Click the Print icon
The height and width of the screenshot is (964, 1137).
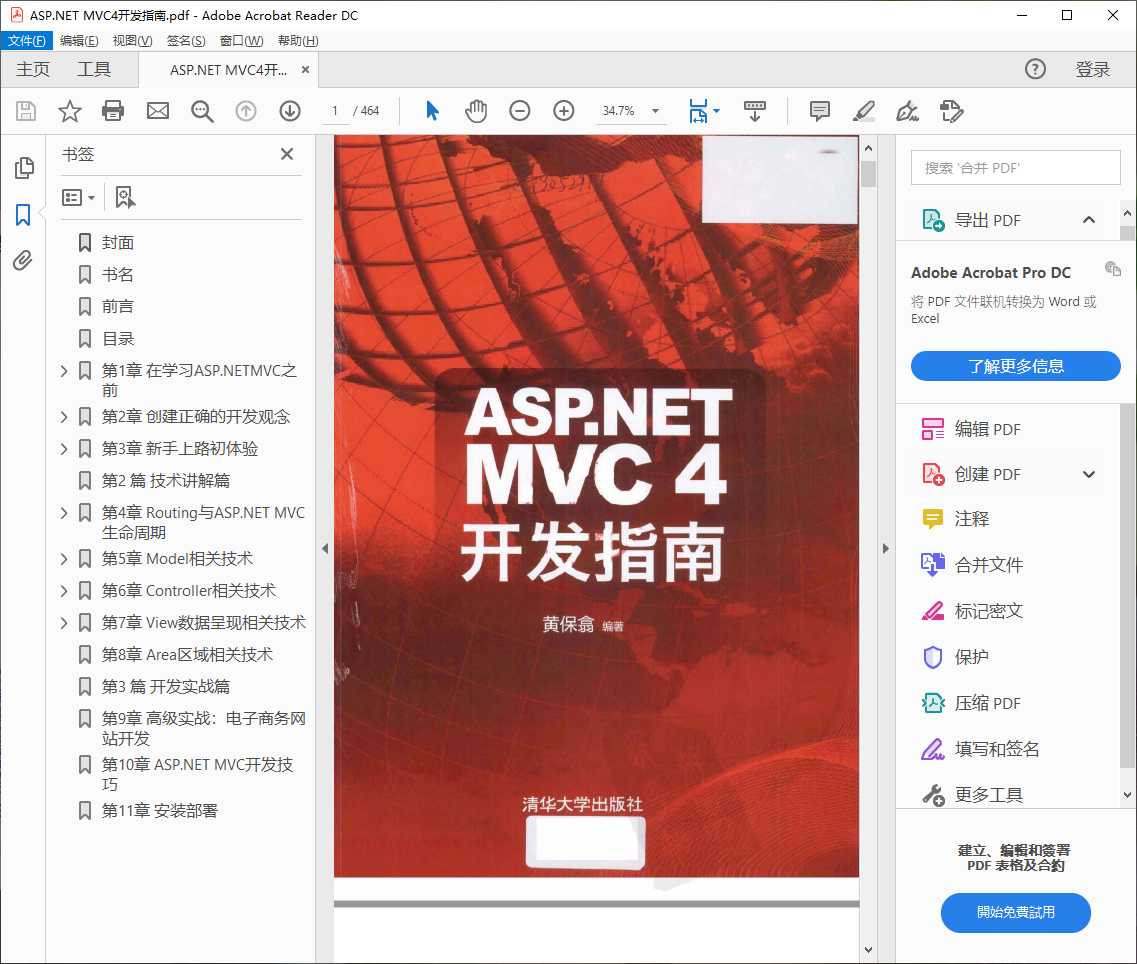(113, 111)
